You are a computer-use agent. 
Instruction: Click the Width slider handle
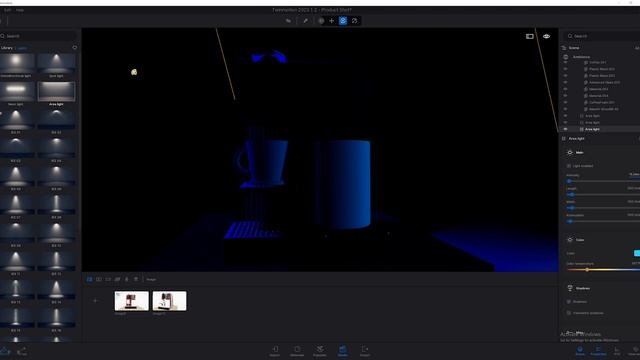571,208
